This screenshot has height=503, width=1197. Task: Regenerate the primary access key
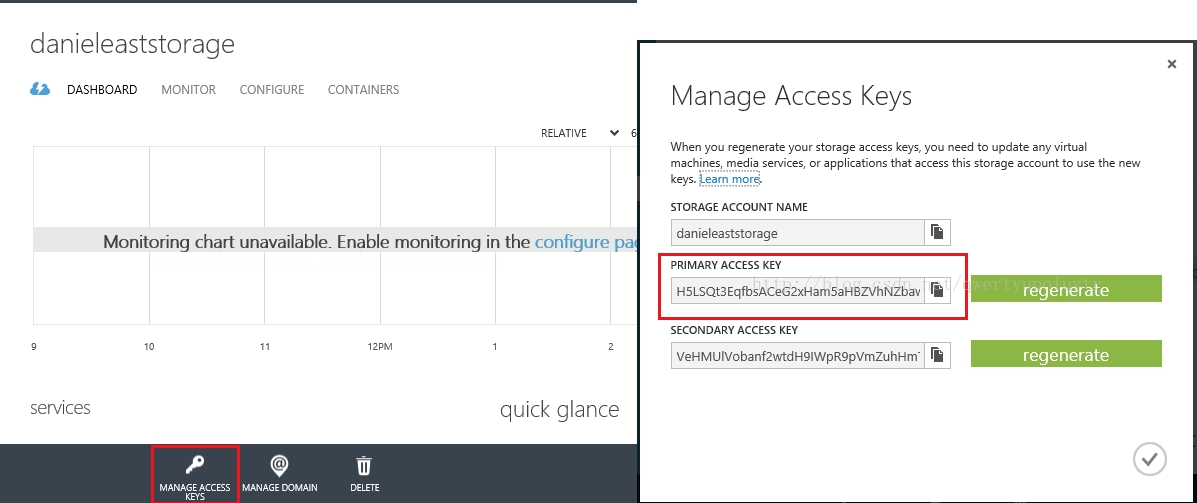(1066, 290)
